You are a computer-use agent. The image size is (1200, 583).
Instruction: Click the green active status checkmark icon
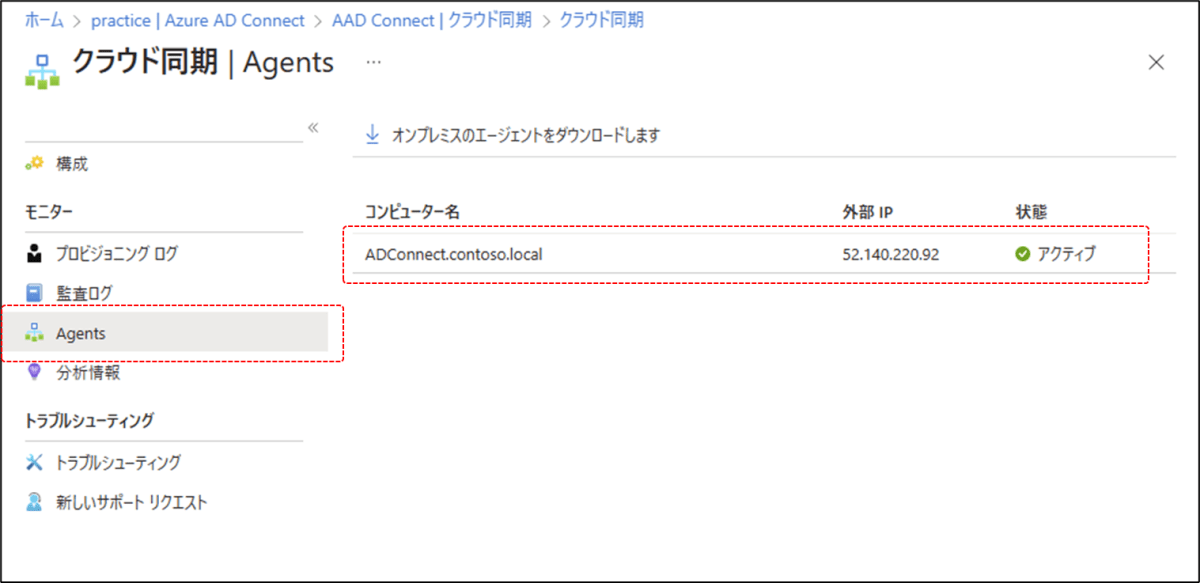pyautogui.click(x=1022, y=254)
